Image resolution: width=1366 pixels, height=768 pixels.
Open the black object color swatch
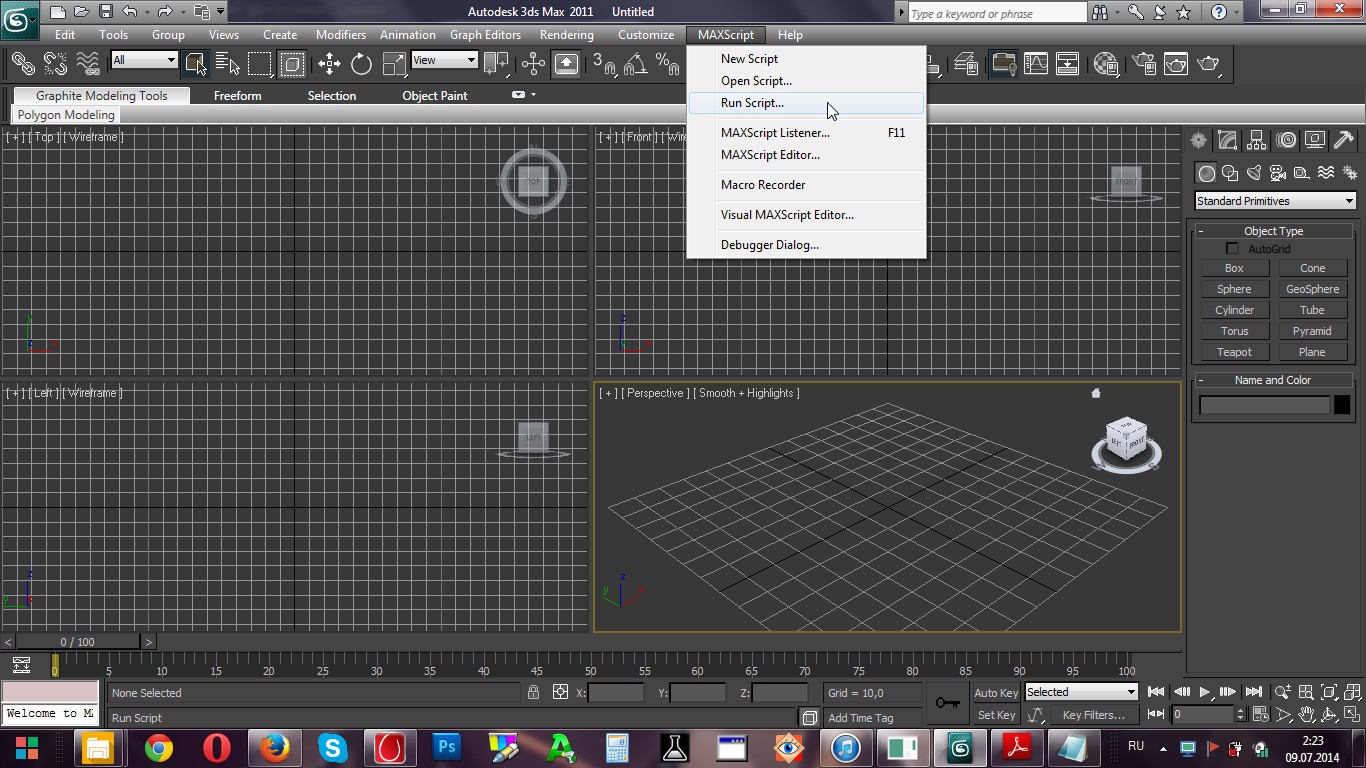(1342, 405)
